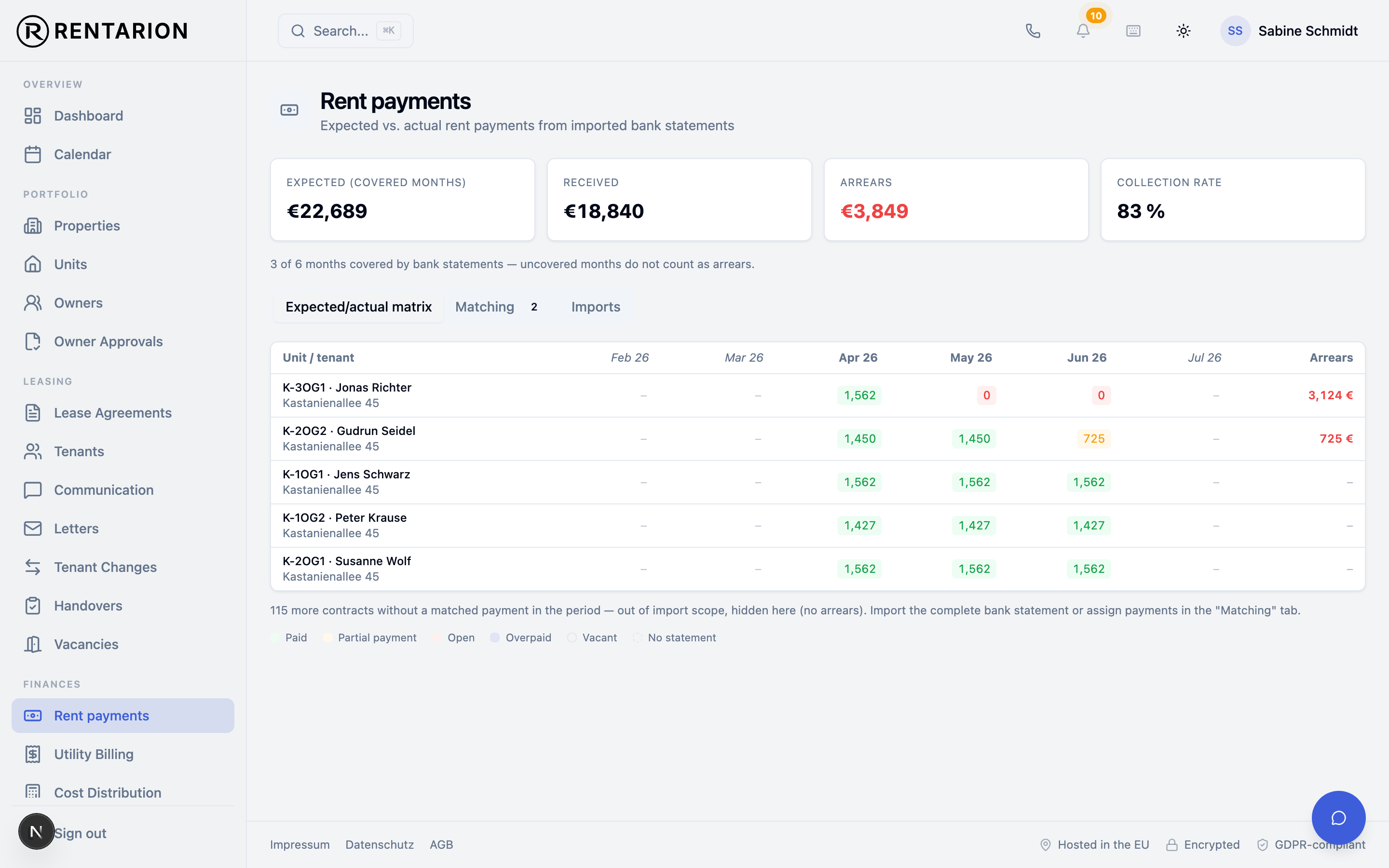Click the Utility Billing receipt icon
1389x868 pixels.
tap(33, 754)
